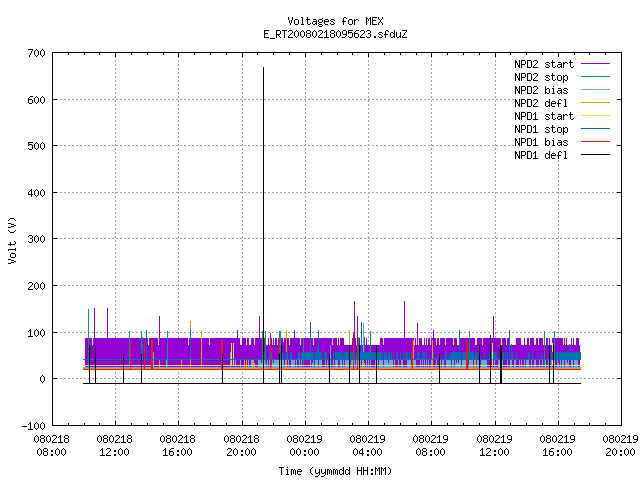The height and width of the screenshot is (480, 640).
Task: Click the x-axis label '080218 12:00'
Action: pos(115,446)
